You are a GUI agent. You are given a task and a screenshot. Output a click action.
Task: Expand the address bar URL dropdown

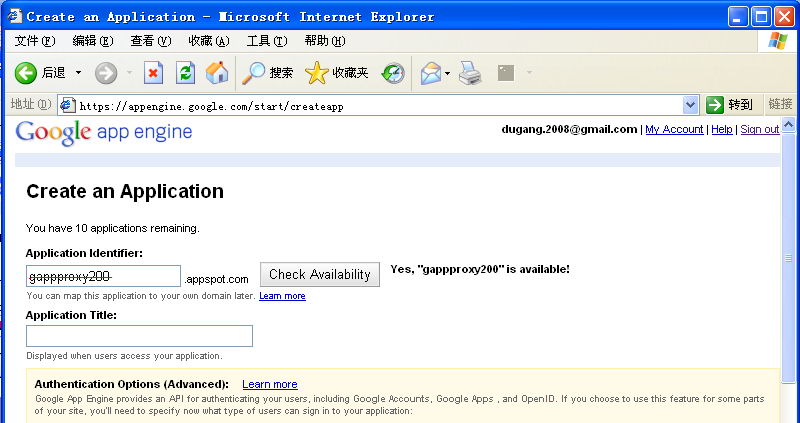[690, 106]
